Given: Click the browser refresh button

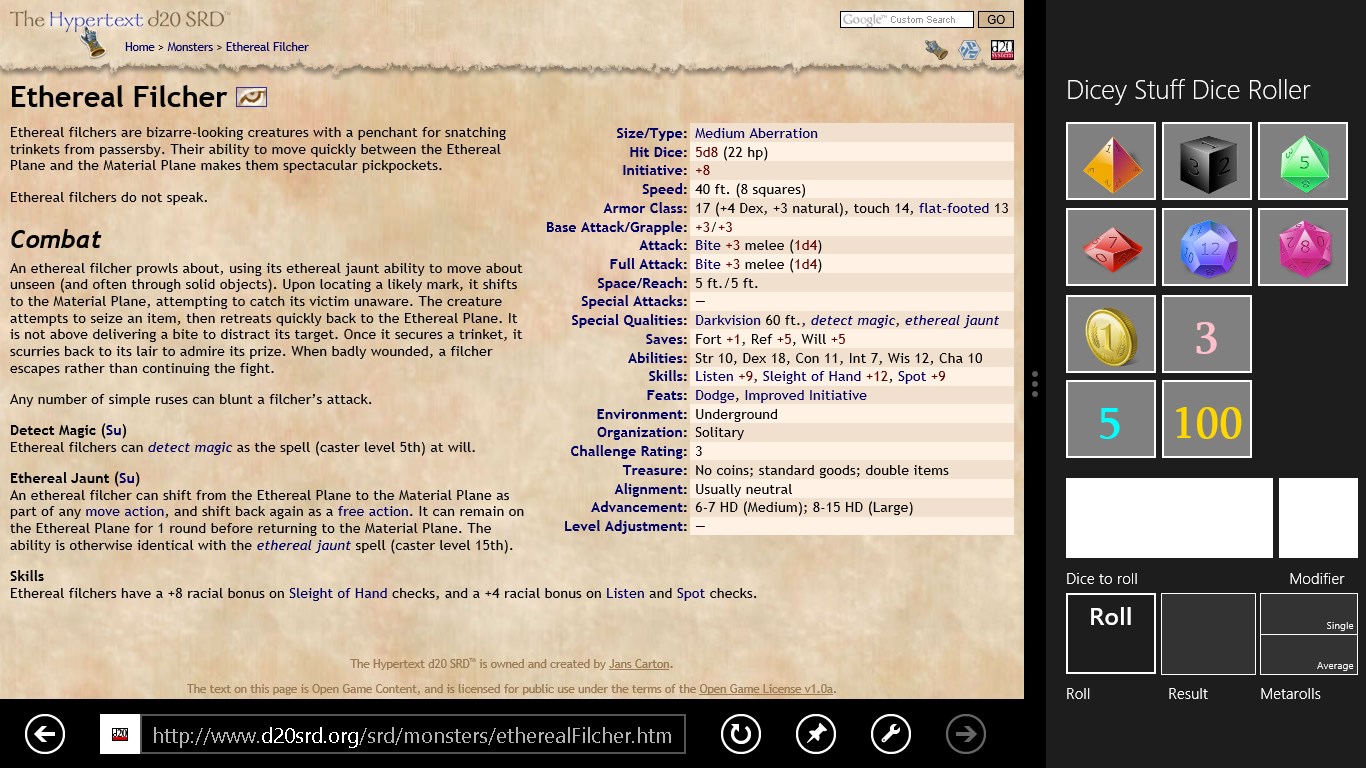Looking at the screenshot, I should [x=741, y=735].
